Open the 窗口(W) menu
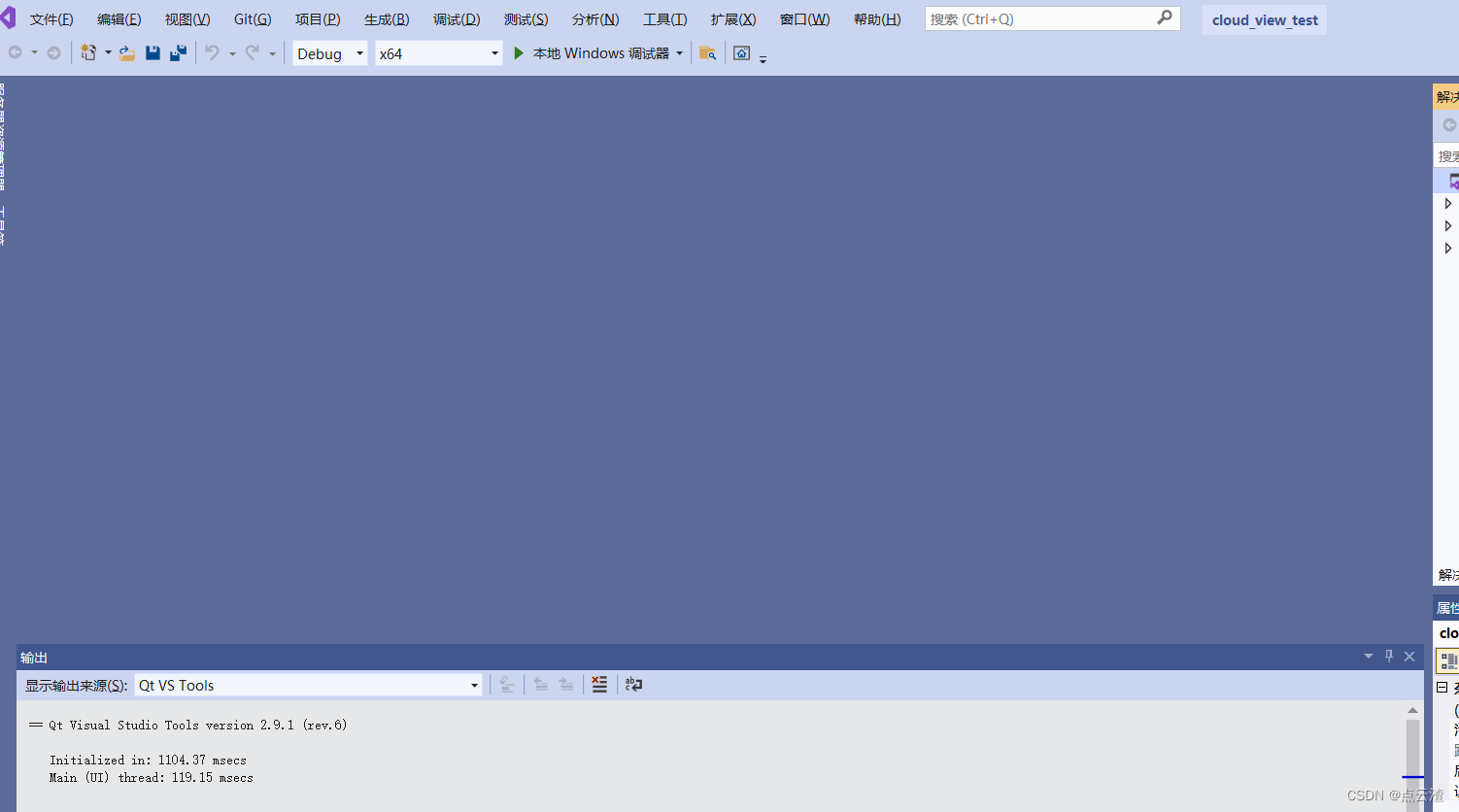The image size is (1459, 812). [805, 19]
